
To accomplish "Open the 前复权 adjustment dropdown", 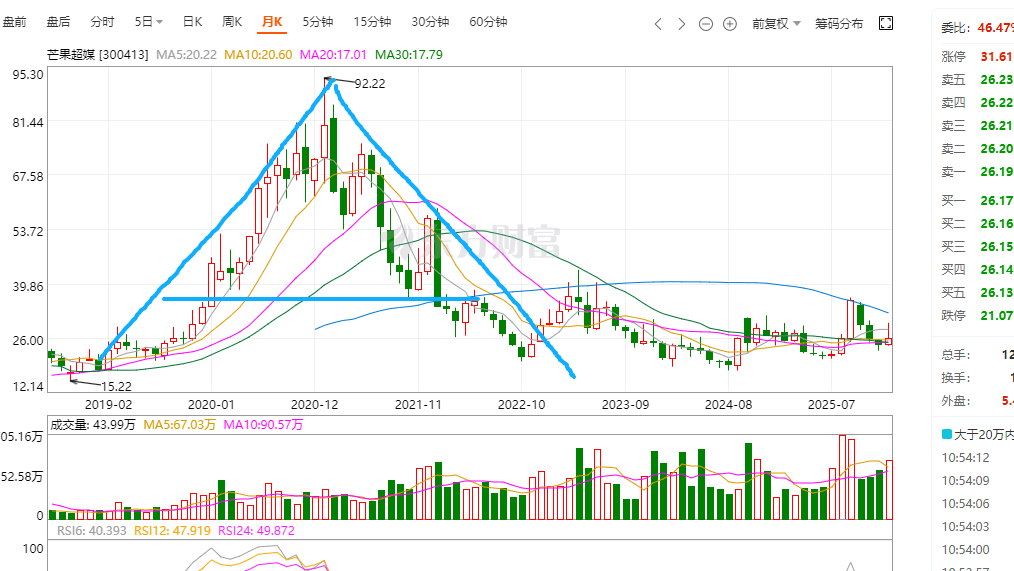I will 776,24.
